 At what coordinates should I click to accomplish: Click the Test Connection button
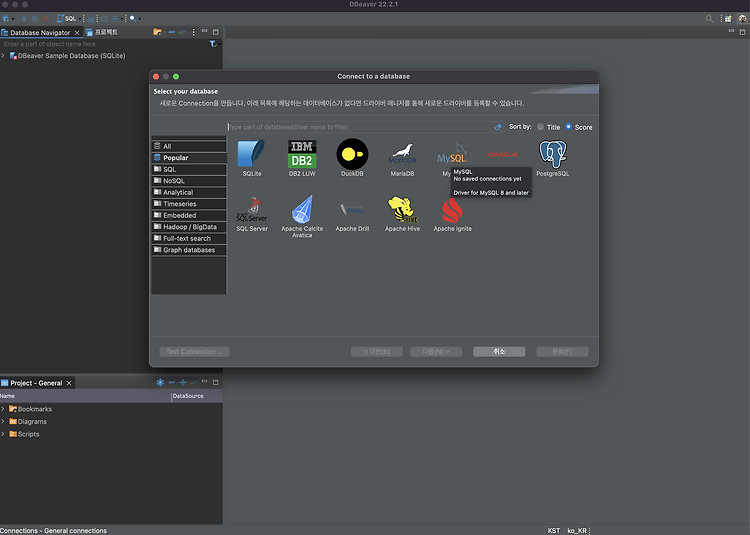(194, 351)
